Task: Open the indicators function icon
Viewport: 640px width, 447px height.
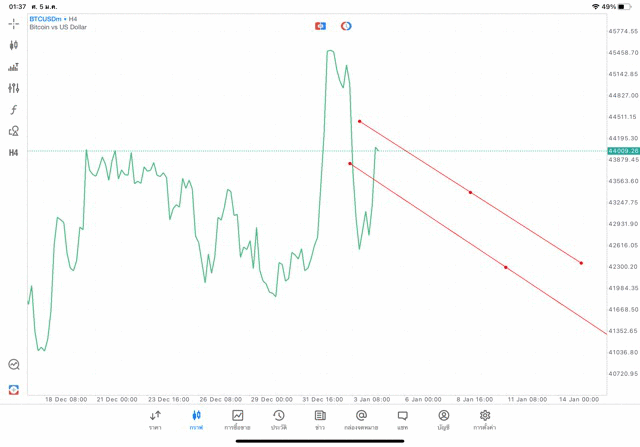Action: 14,110
